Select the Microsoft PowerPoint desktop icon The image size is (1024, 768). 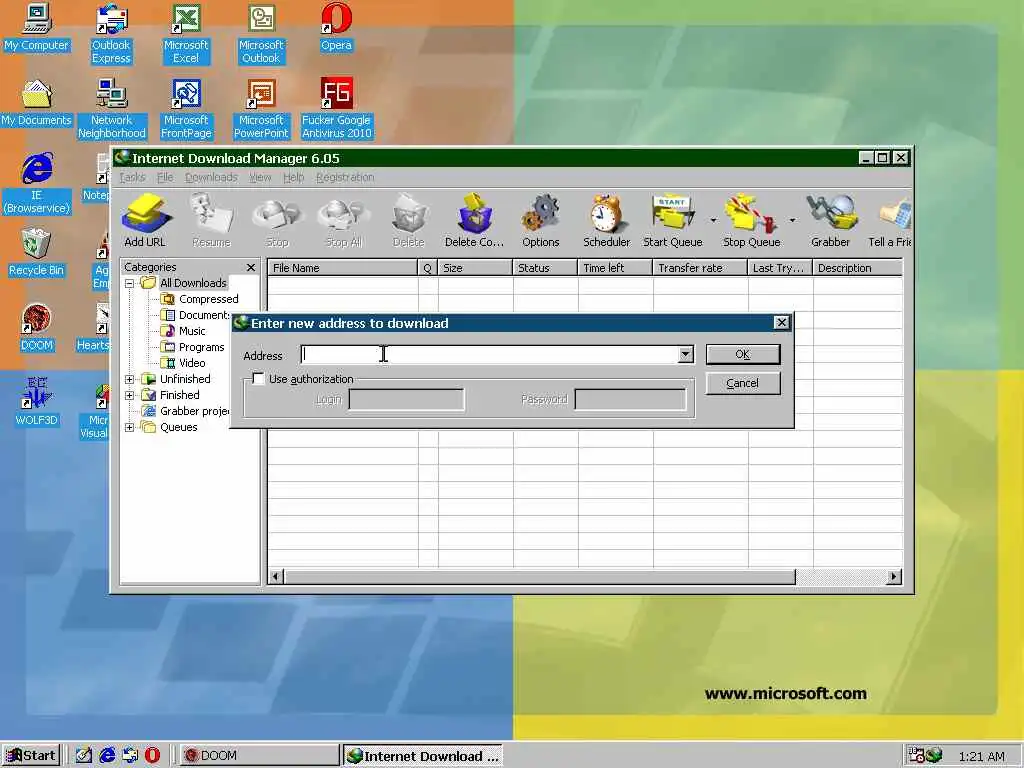[x=261, y=109]
